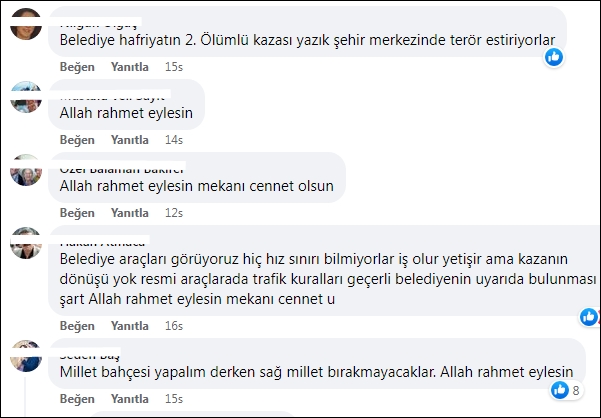Like the 'Millet bahçesi yapalım' comment with Beğen

77,398
